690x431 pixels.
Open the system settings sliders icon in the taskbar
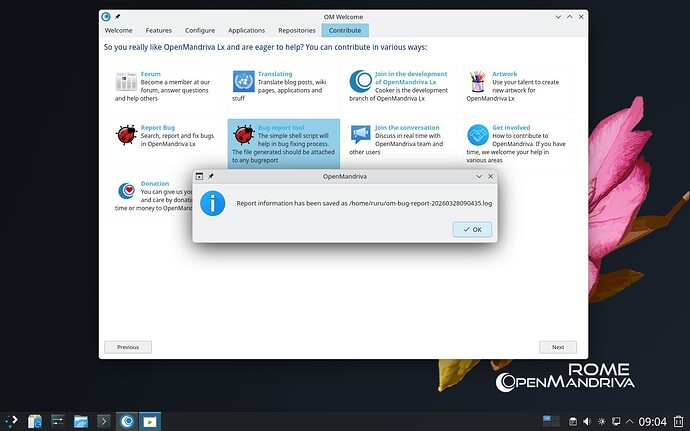click(x=58, y=421)
